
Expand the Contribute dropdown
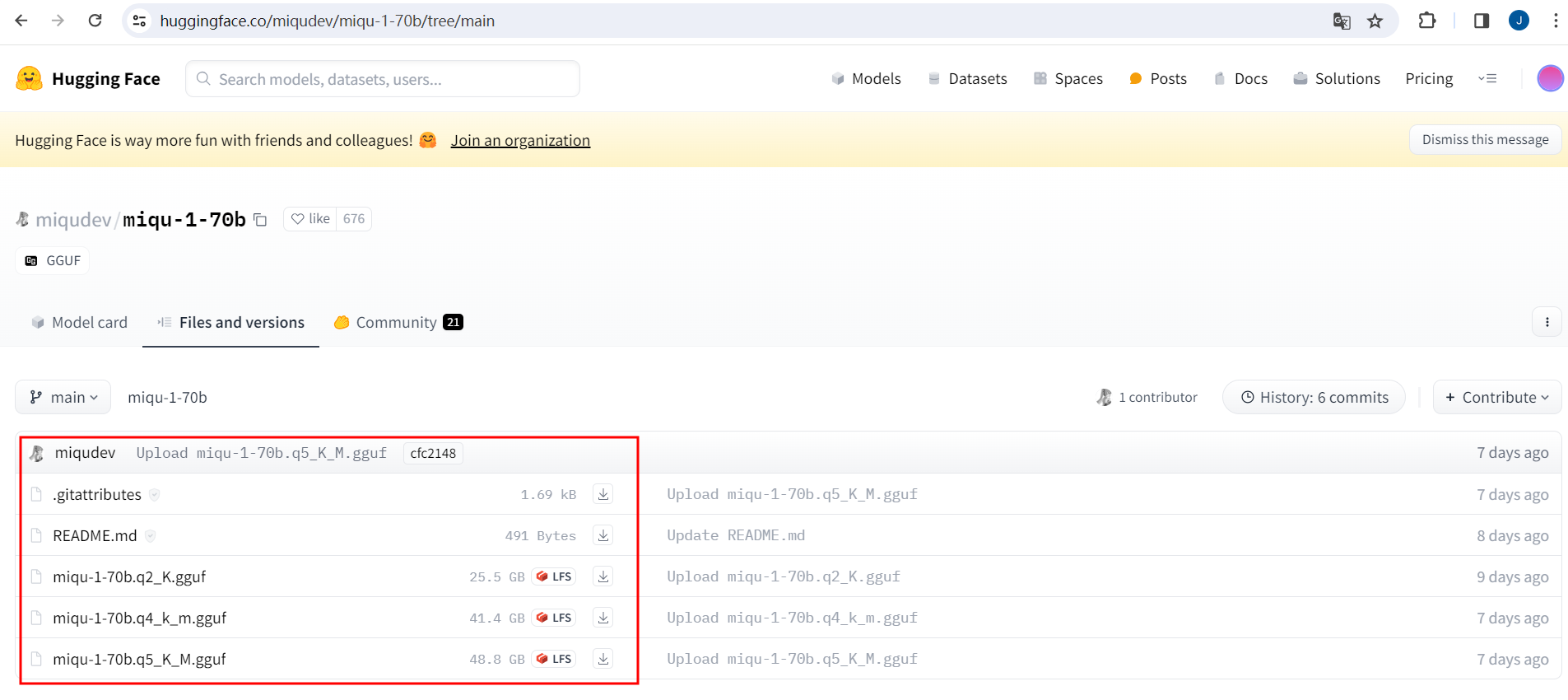click(1497, 397)
